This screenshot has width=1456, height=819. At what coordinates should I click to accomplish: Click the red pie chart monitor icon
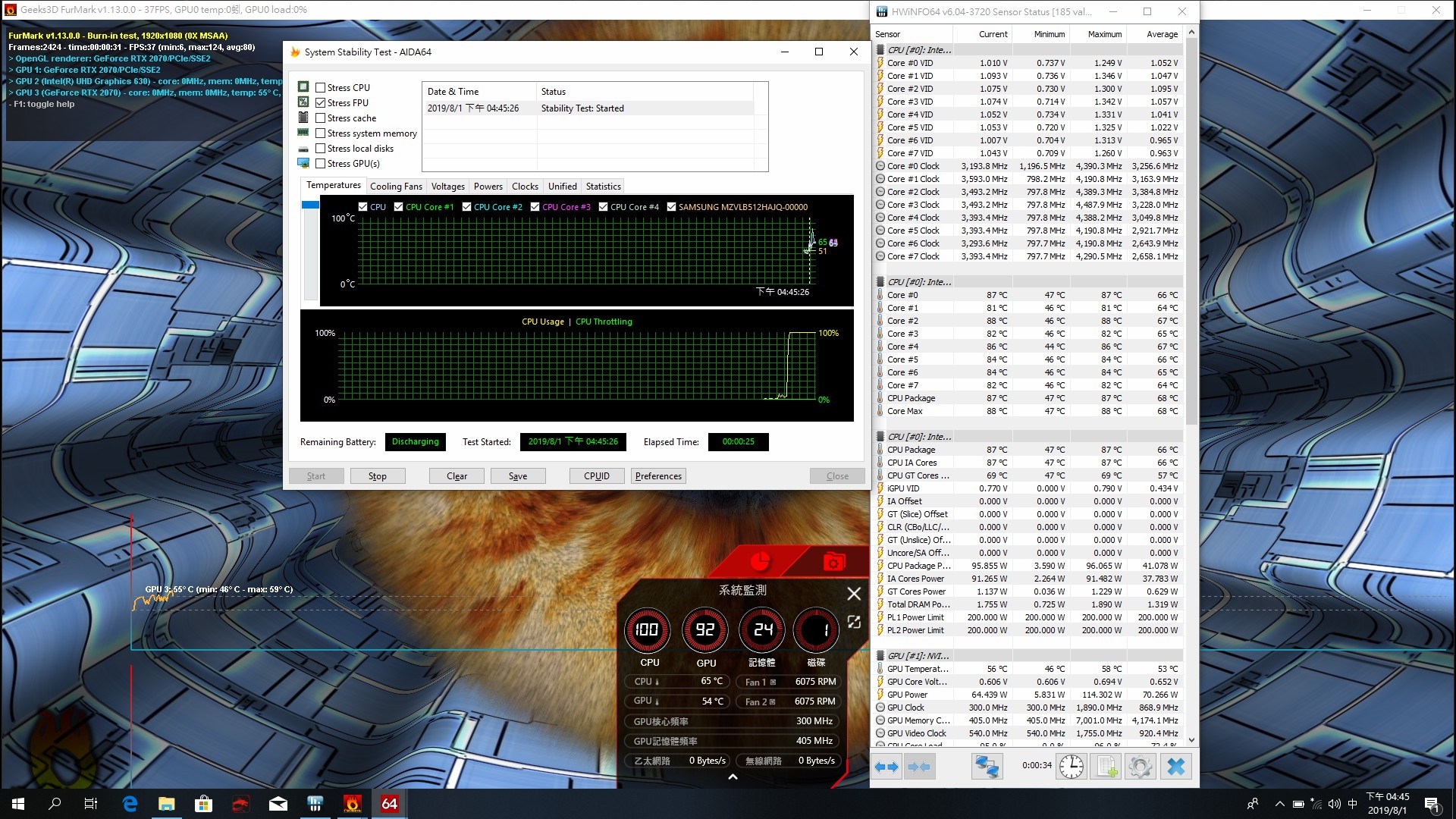[759, 562]
